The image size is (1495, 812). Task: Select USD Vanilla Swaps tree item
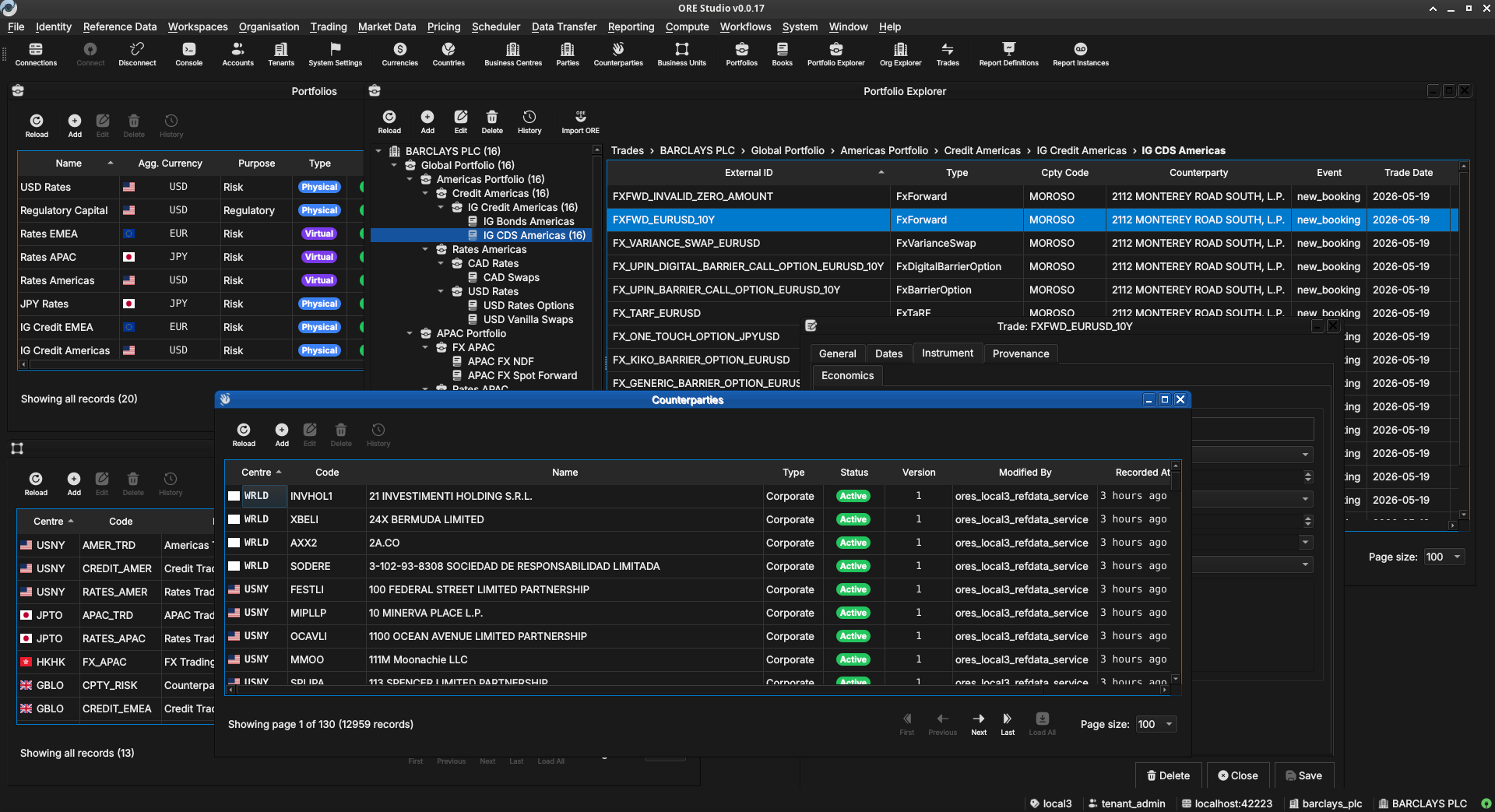pyautogui.click(x=528, y=319)
